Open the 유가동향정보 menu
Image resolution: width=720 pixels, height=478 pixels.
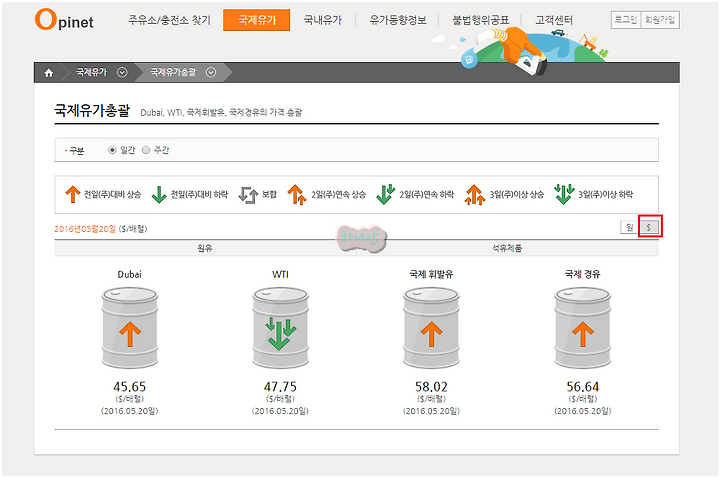398,20
